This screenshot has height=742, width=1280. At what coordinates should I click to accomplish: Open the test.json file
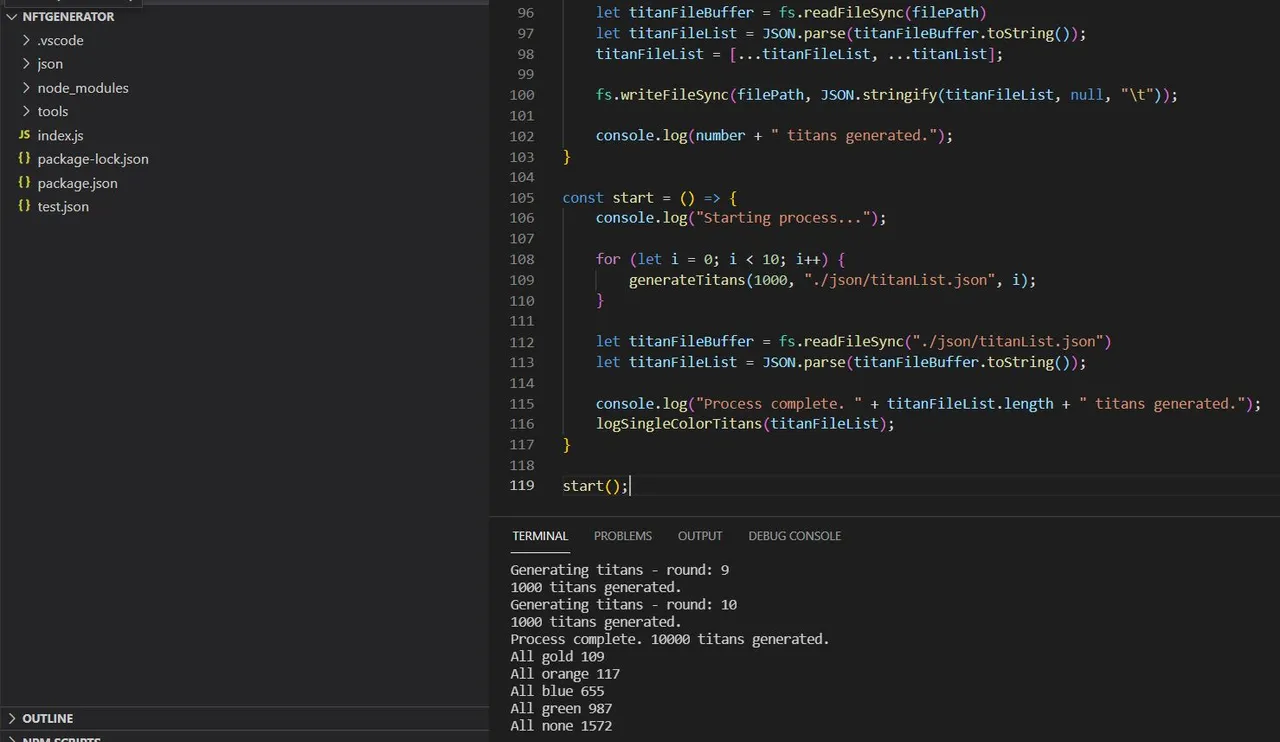click(63, 207)
